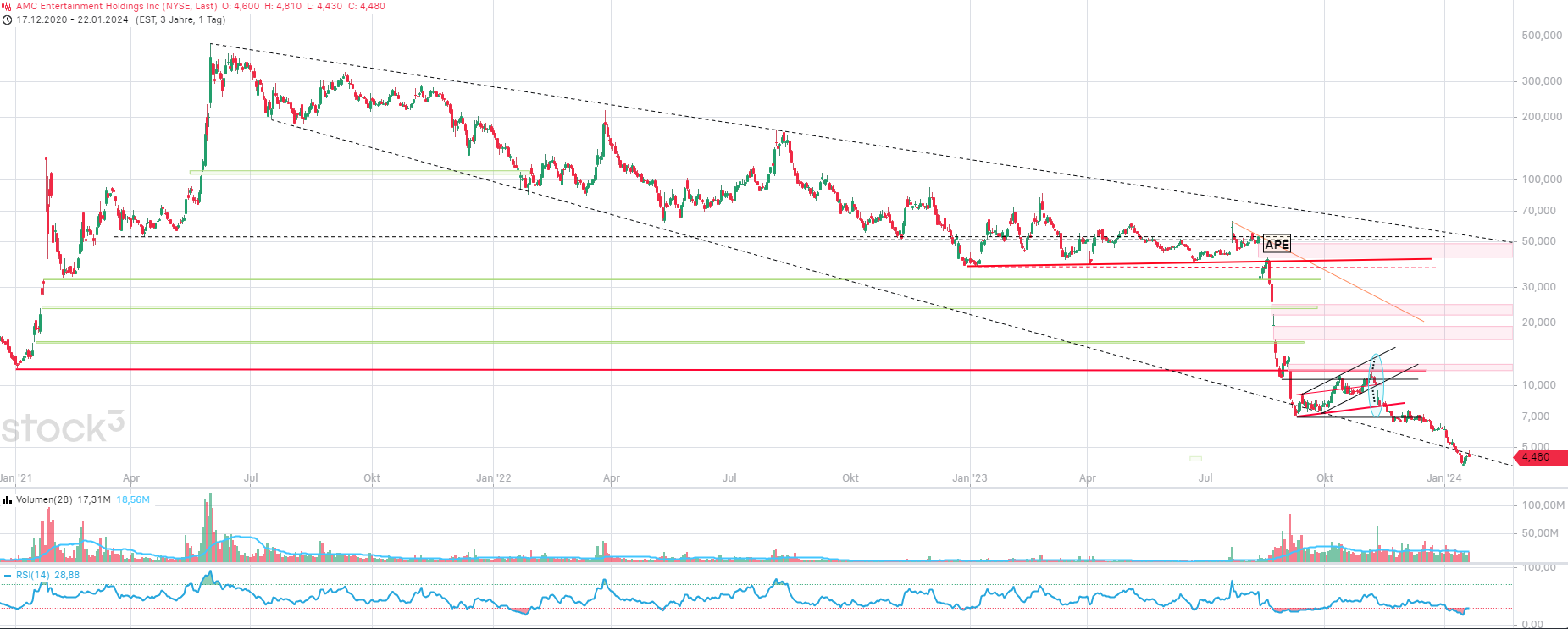Open the RSI(14) indicator label
This screenshot has height=629, width=1568.
pos(33,576)
